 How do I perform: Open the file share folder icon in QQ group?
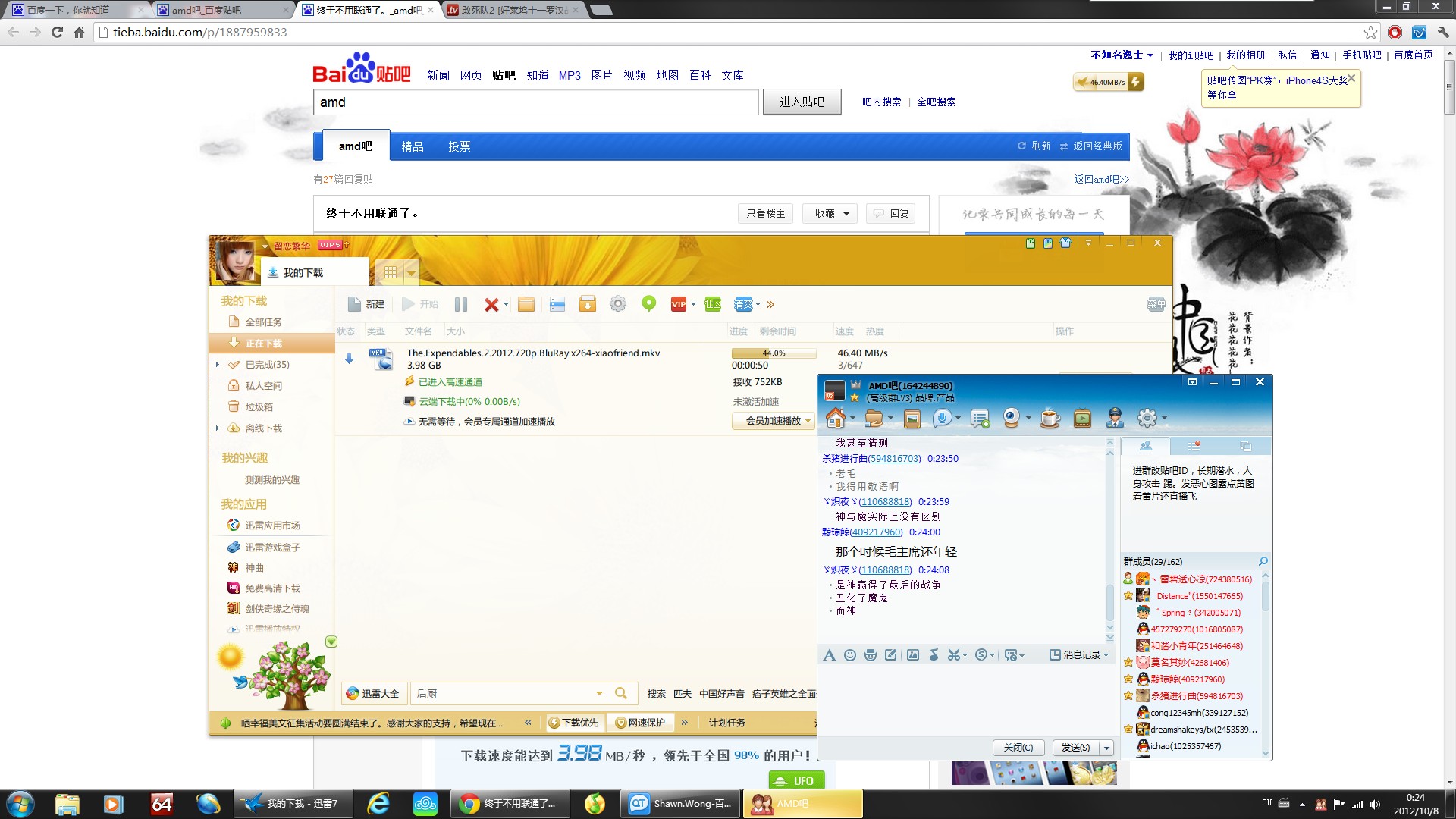point(874,418)
